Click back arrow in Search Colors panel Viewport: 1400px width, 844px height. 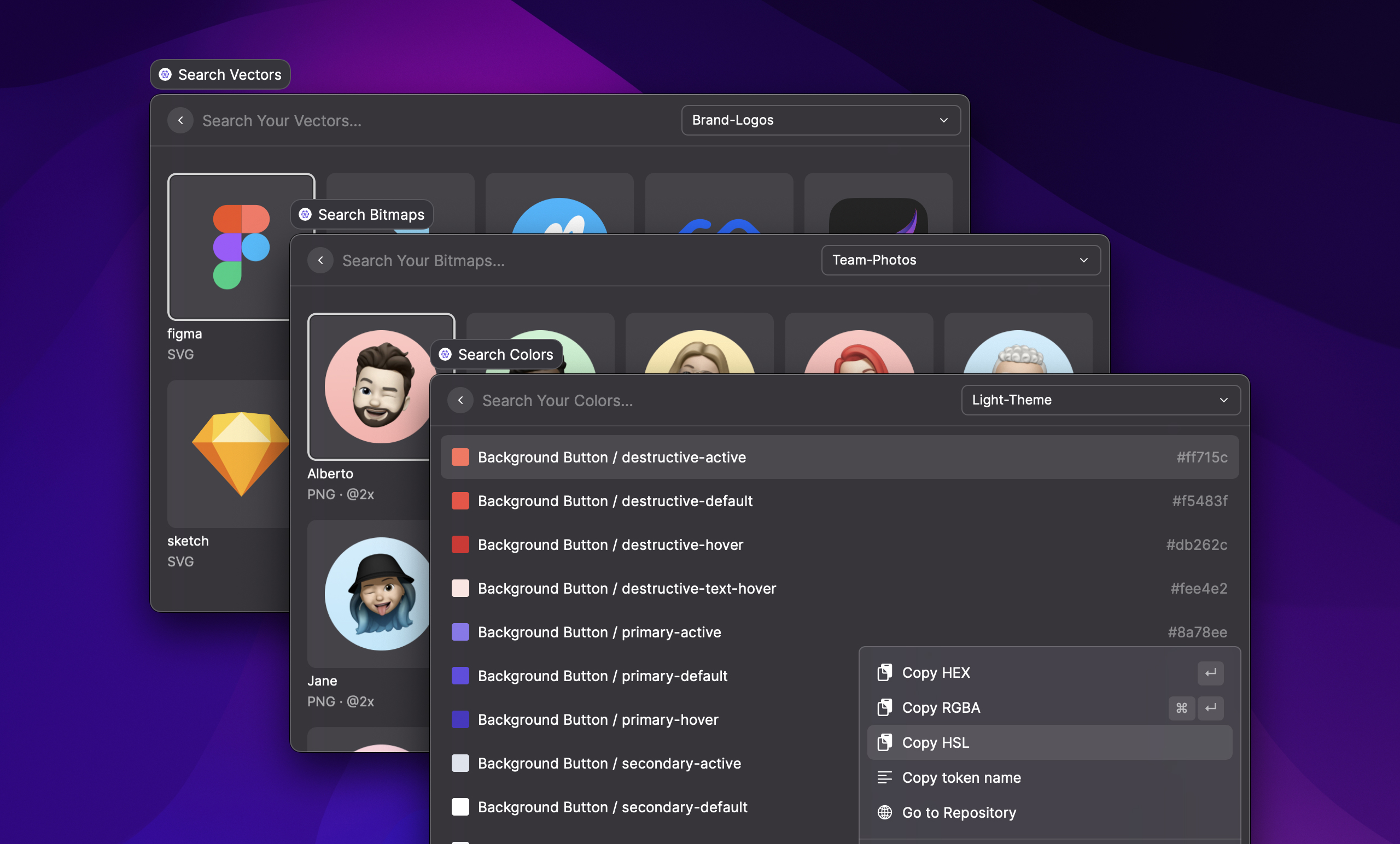coord(460,401)
